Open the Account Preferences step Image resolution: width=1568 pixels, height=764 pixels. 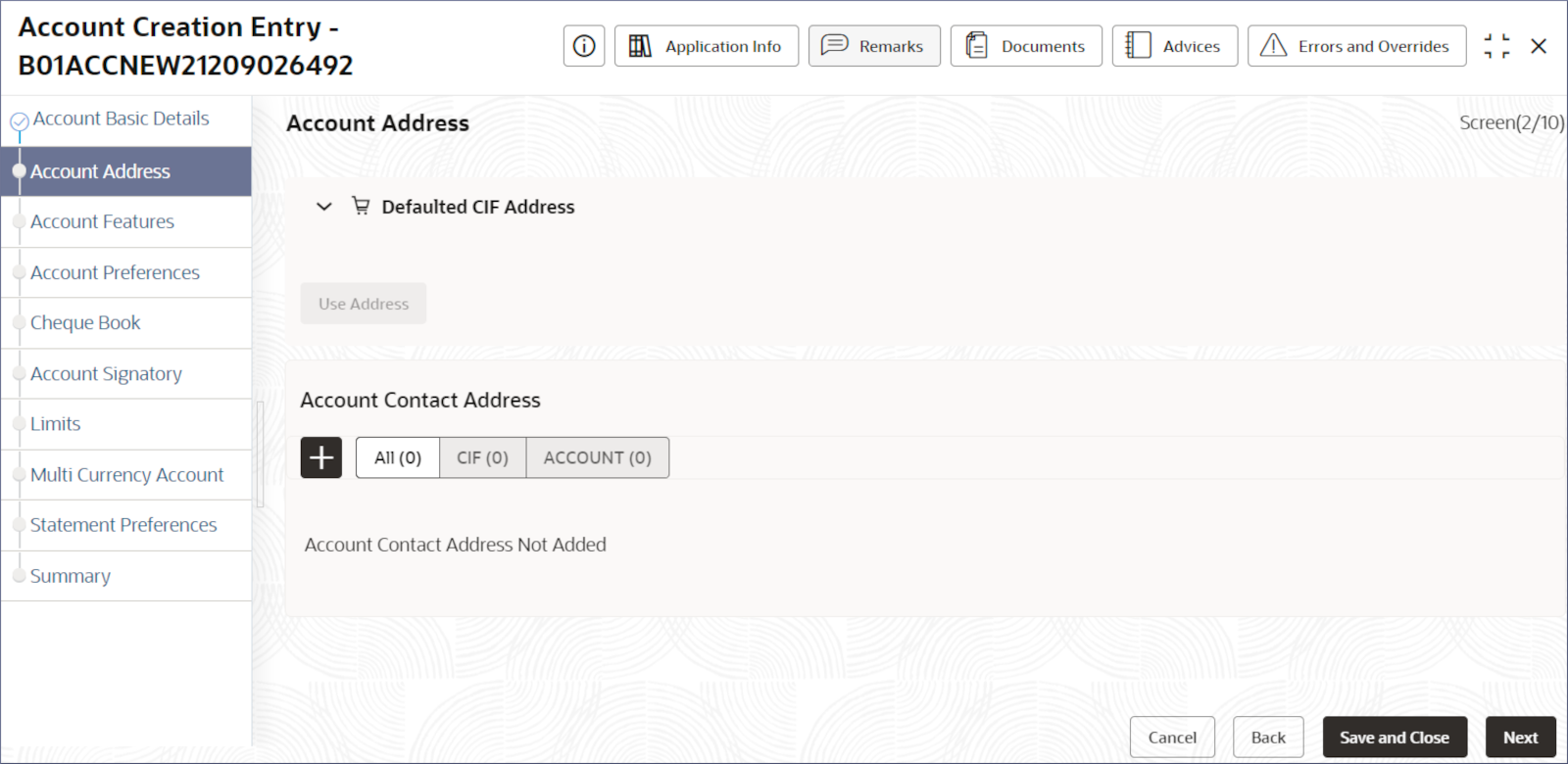point(125,272)
